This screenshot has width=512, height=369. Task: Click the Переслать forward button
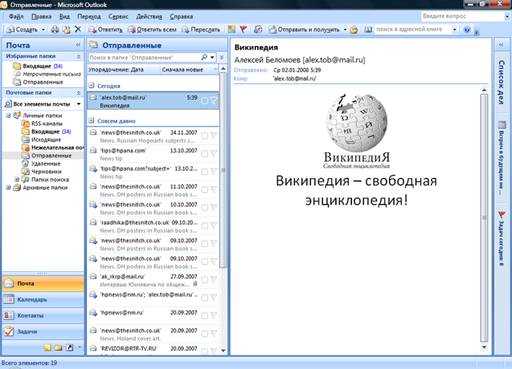point(201,30)
